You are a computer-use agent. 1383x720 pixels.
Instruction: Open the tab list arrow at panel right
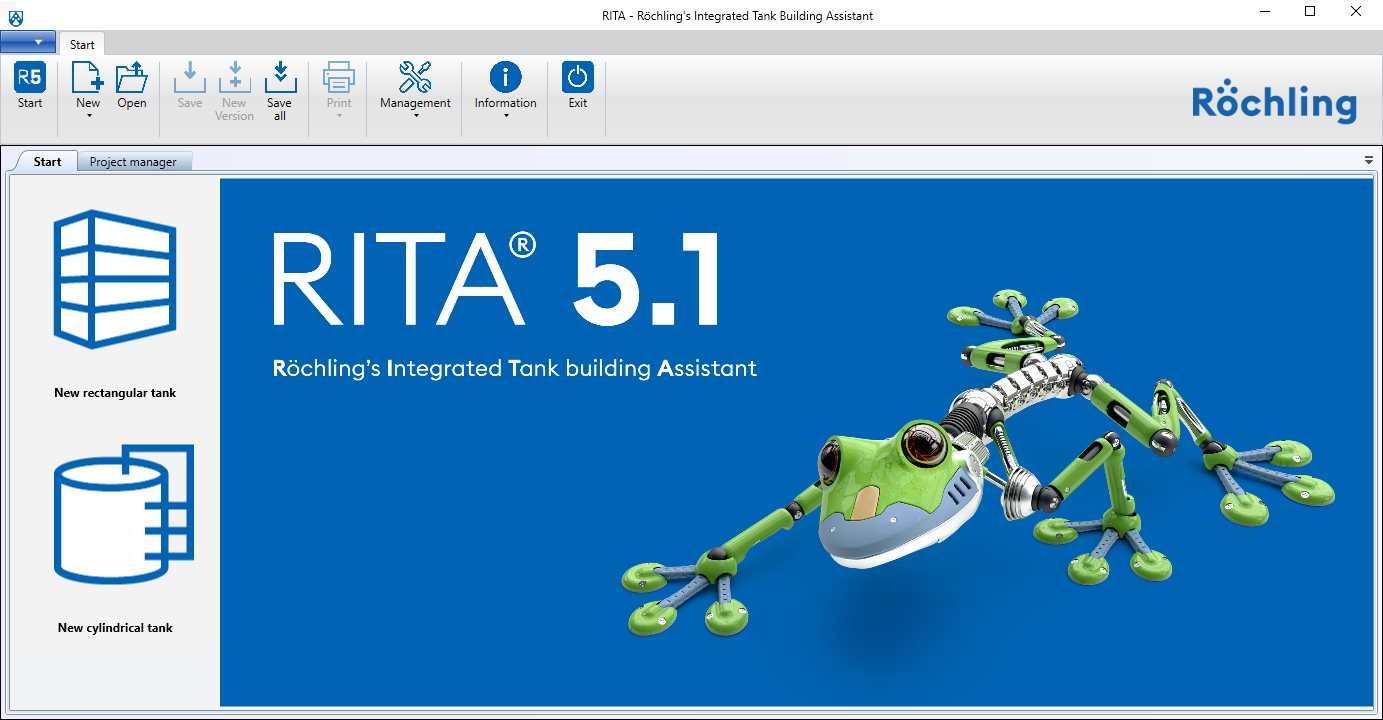click(1368, 160)
